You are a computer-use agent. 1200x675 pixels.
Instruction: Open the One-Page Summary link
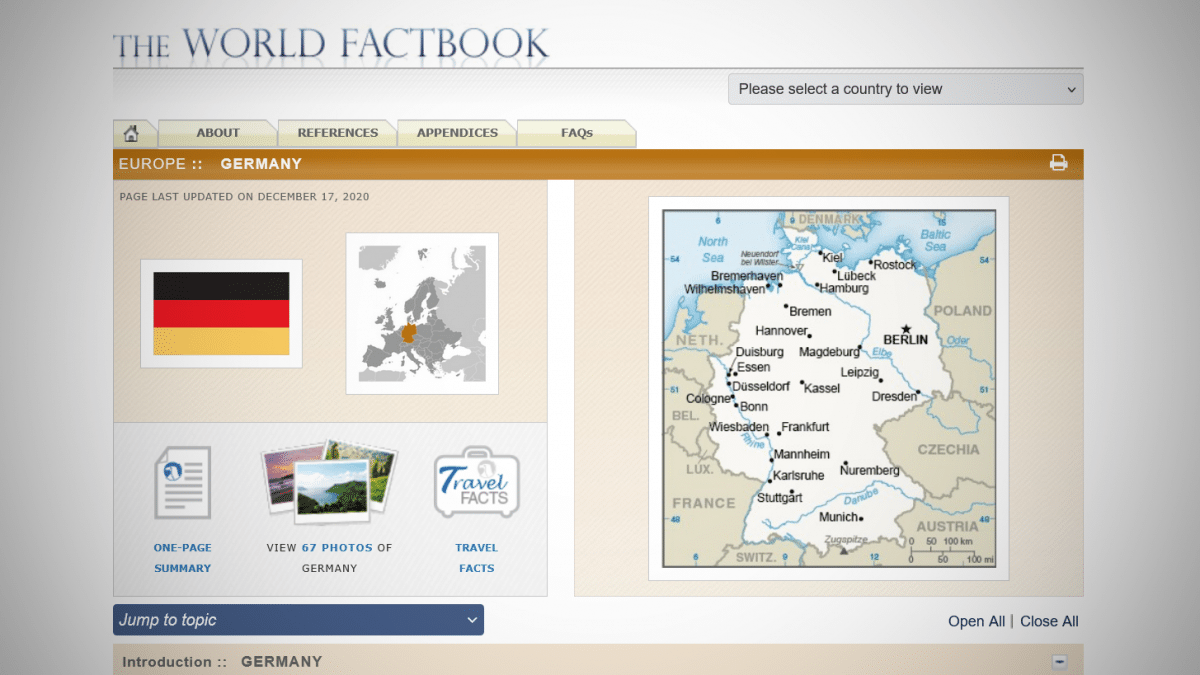(x=182, y=558)
